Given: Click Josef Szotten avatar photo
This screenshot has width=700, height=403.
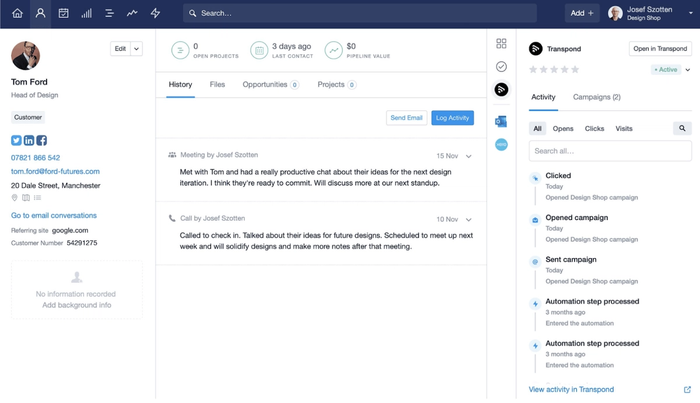Looking at the screenshot, I should point(615,13).
